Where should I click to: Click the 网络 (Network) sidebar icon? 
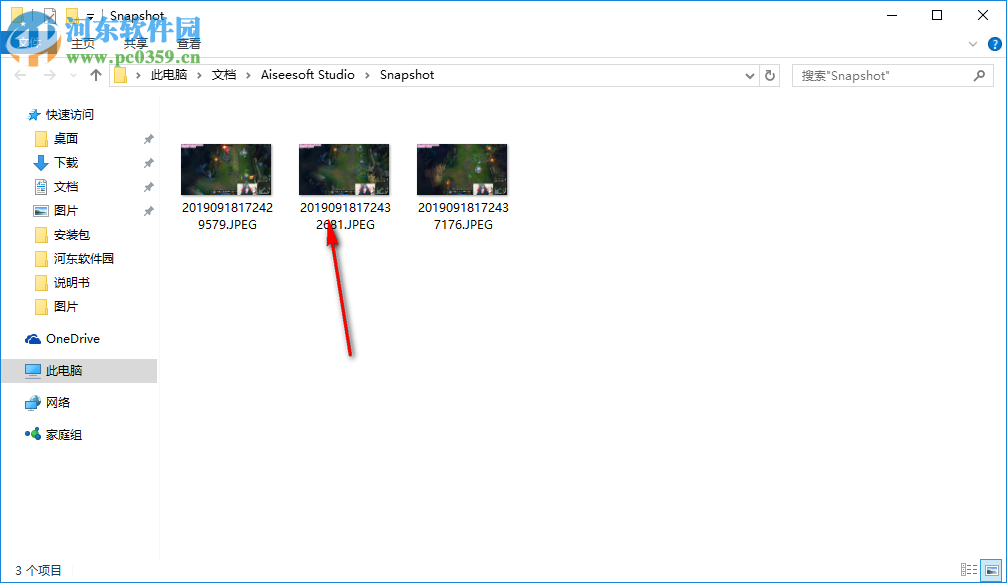[x=33, y=402]
